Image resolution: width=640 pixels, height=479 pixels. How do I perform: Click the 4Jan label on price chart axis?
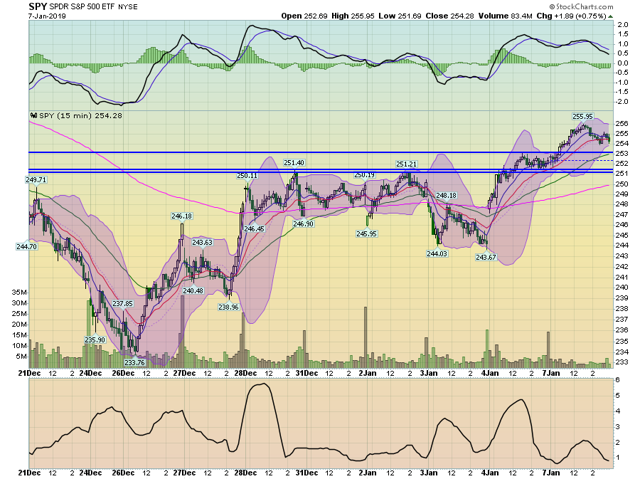click(490, 373)
